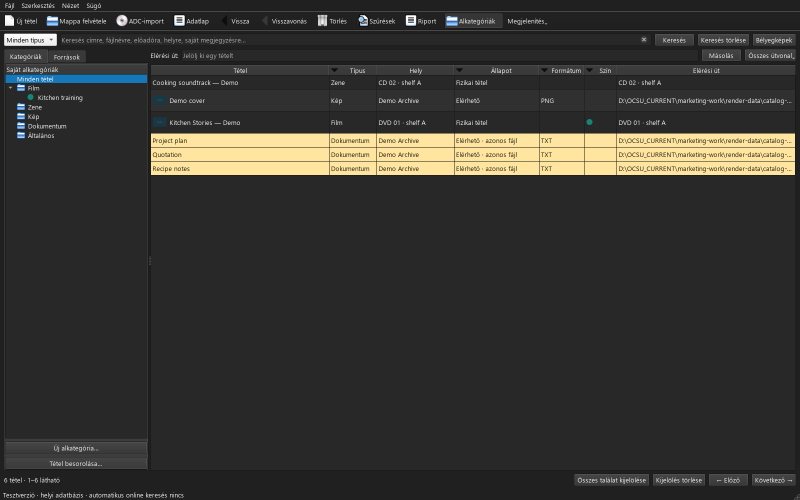Go back using the Vissza arrow
Viewport: 800px width, 500px height.
tap(235, 21)
